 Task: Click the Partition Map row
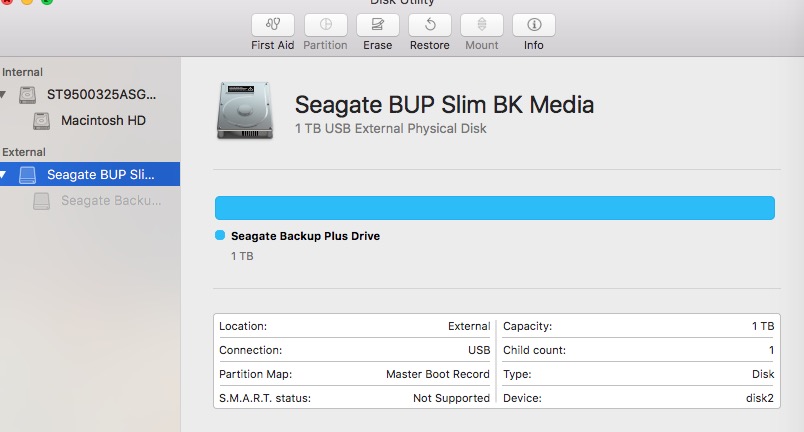pyautogui.click(x=354, y=374)
